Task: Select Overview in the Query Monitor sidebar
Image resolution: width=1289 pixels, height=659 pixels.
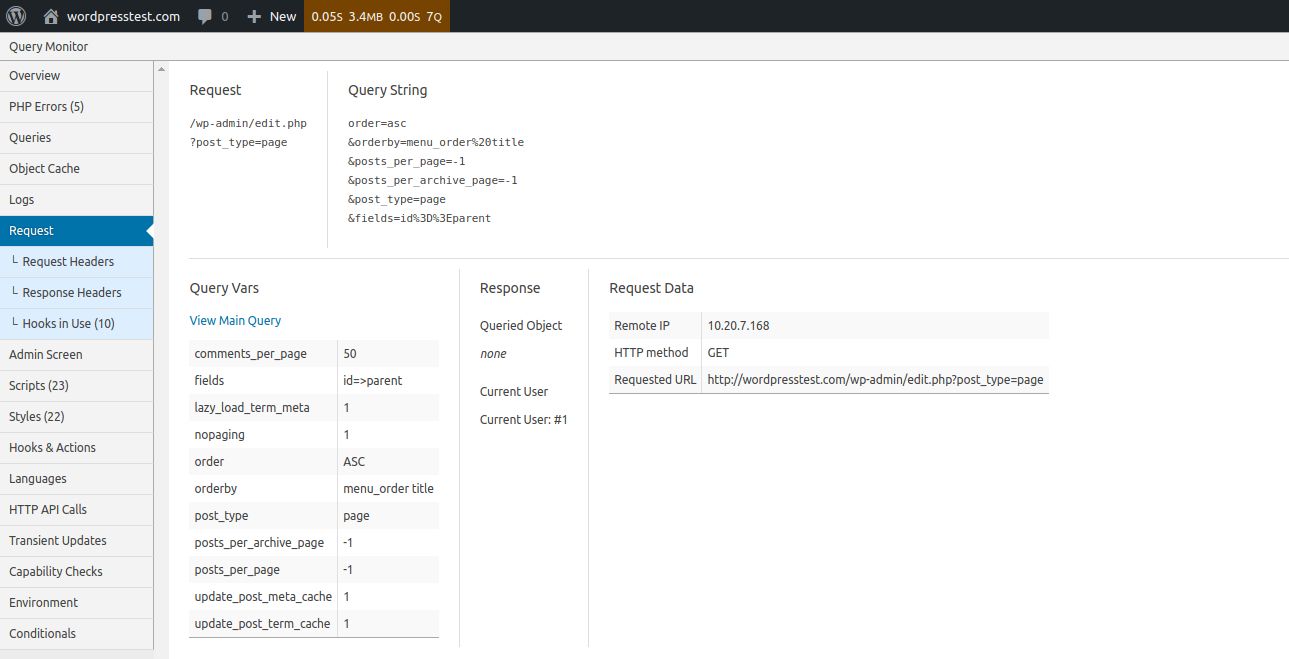Action: click(x=34, y=75)
